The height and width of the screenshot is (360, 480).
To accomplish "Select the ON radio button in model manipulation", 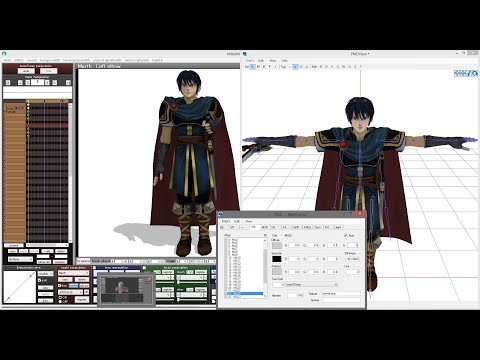I will tap(60, 297).
